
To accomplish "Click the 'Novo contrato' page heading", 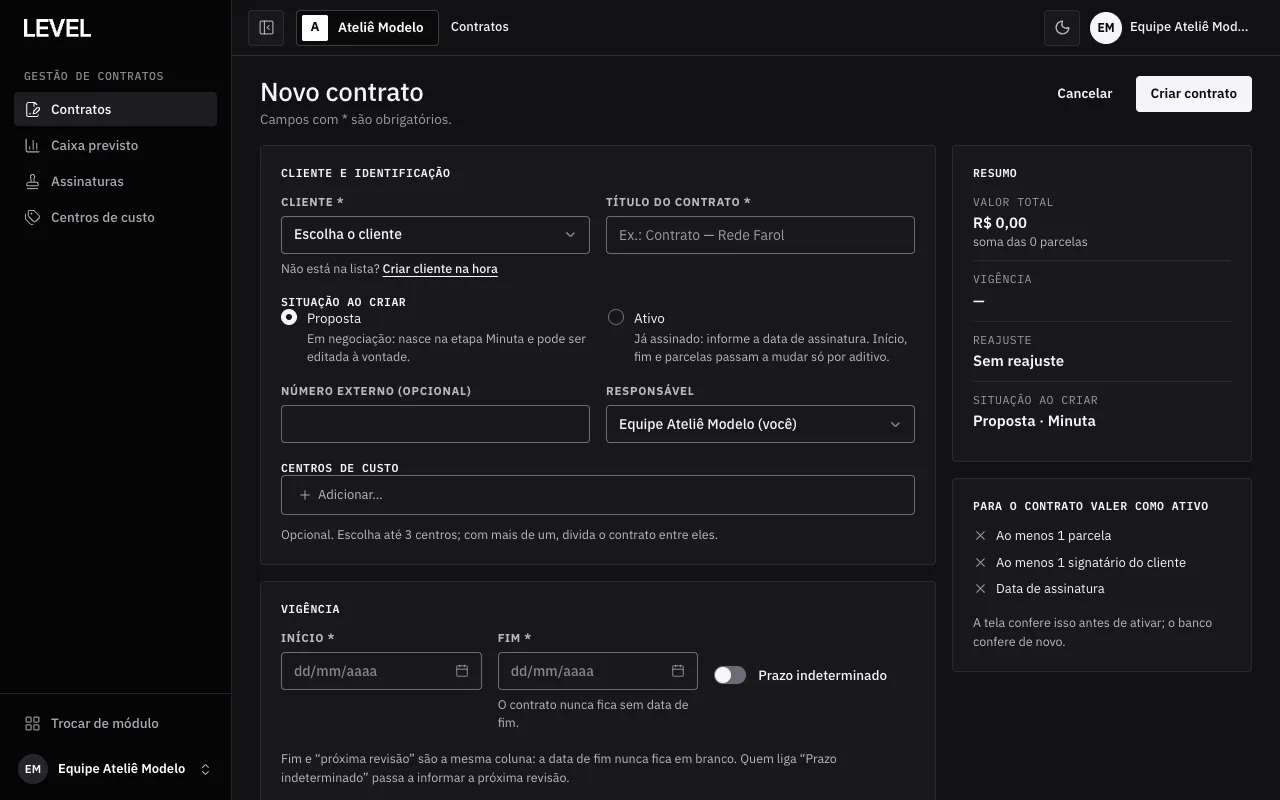I will (342, 92).
